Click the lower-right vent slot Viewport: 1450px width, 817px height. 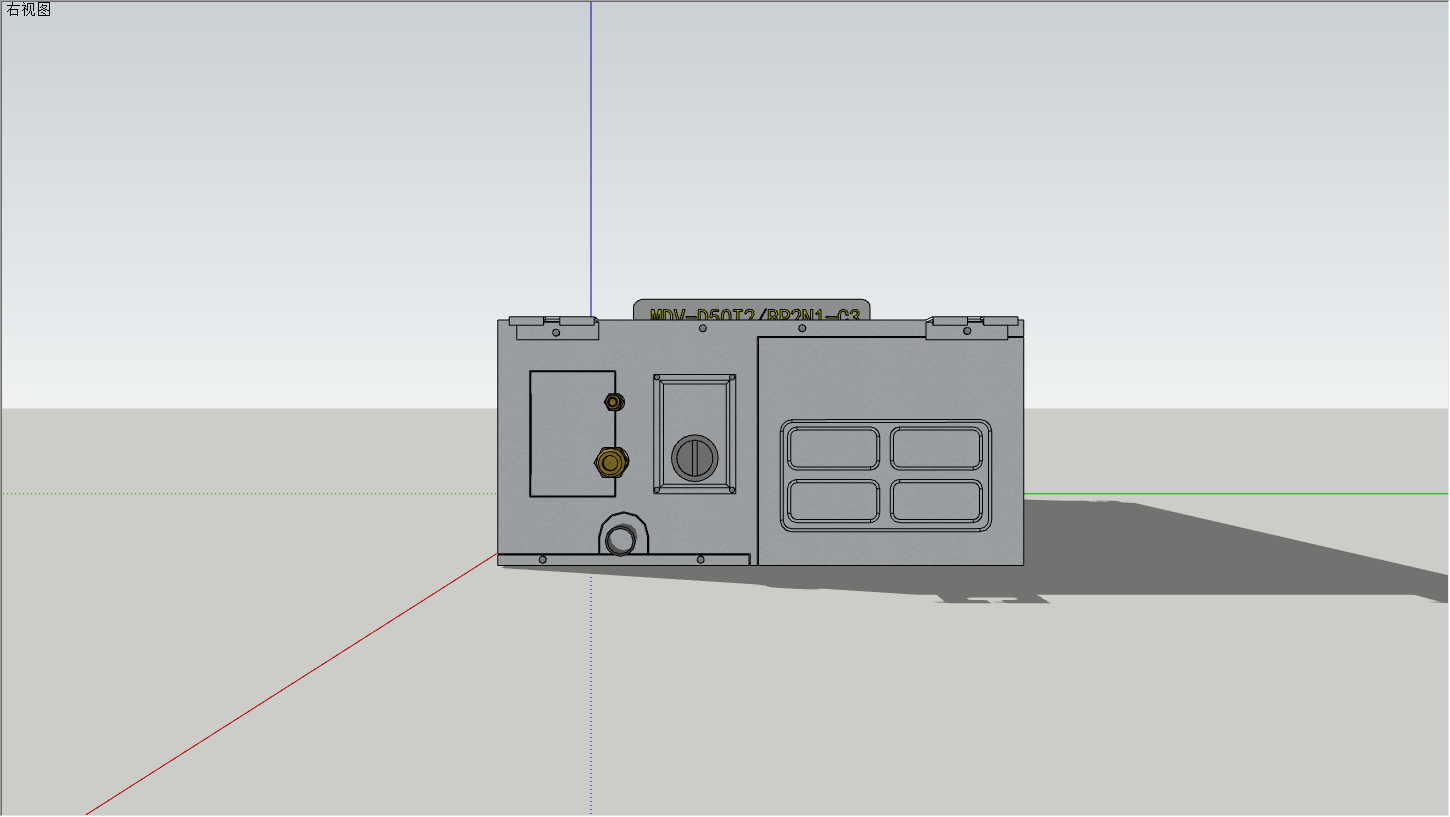936,500
